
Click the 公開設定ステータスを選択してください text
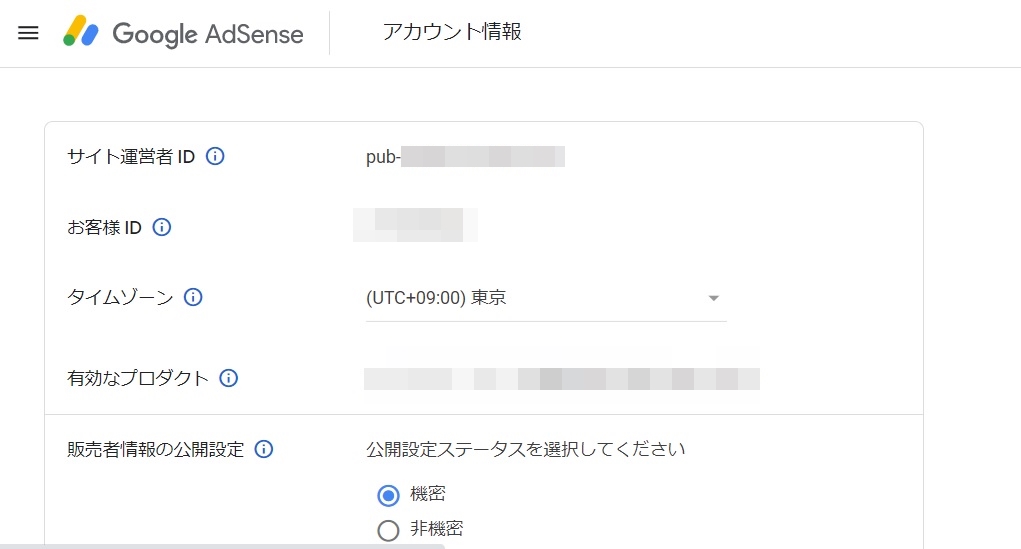[x=526, y=449]
